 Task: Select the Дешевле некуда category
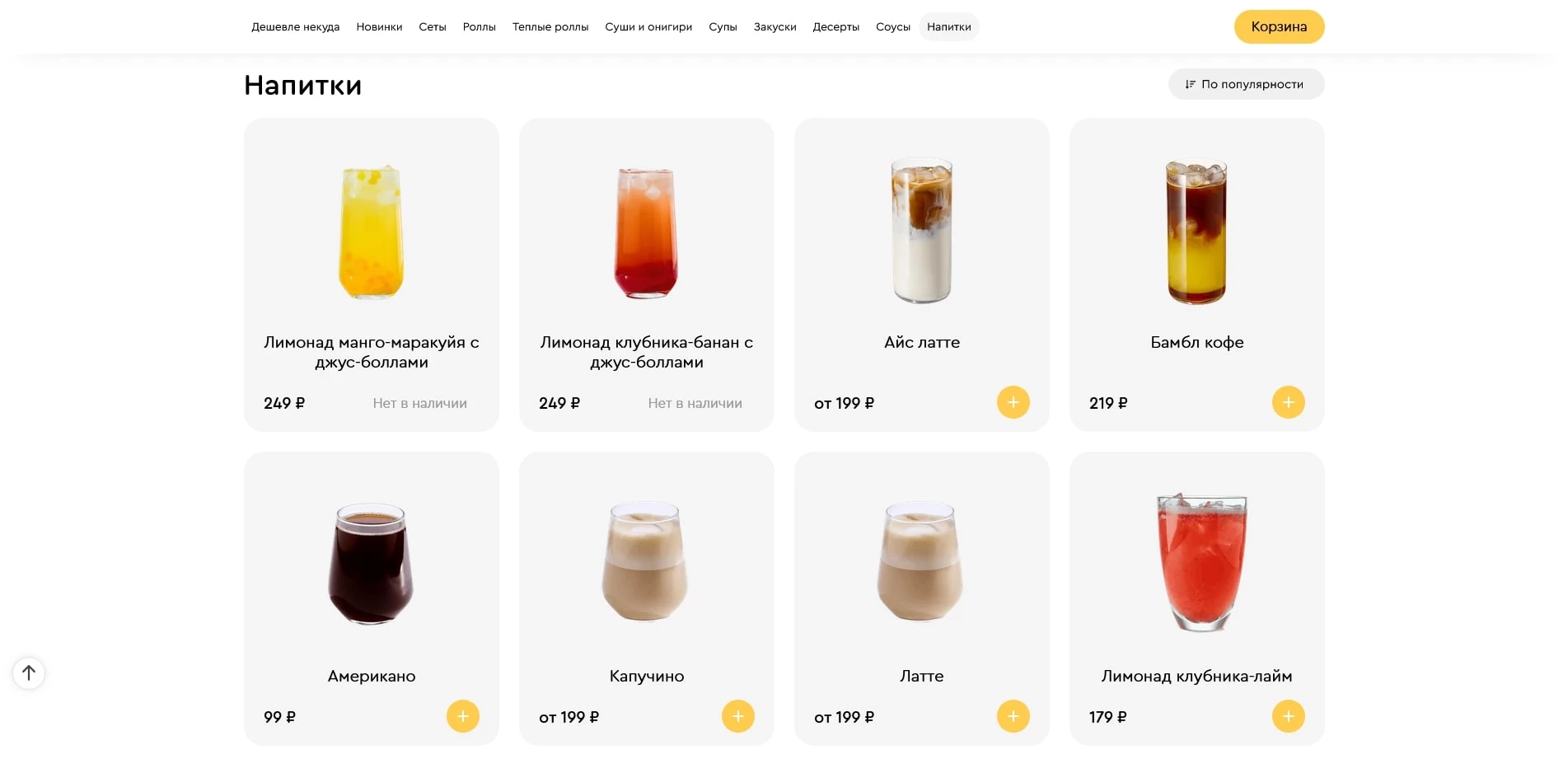(x=295, y=27)
